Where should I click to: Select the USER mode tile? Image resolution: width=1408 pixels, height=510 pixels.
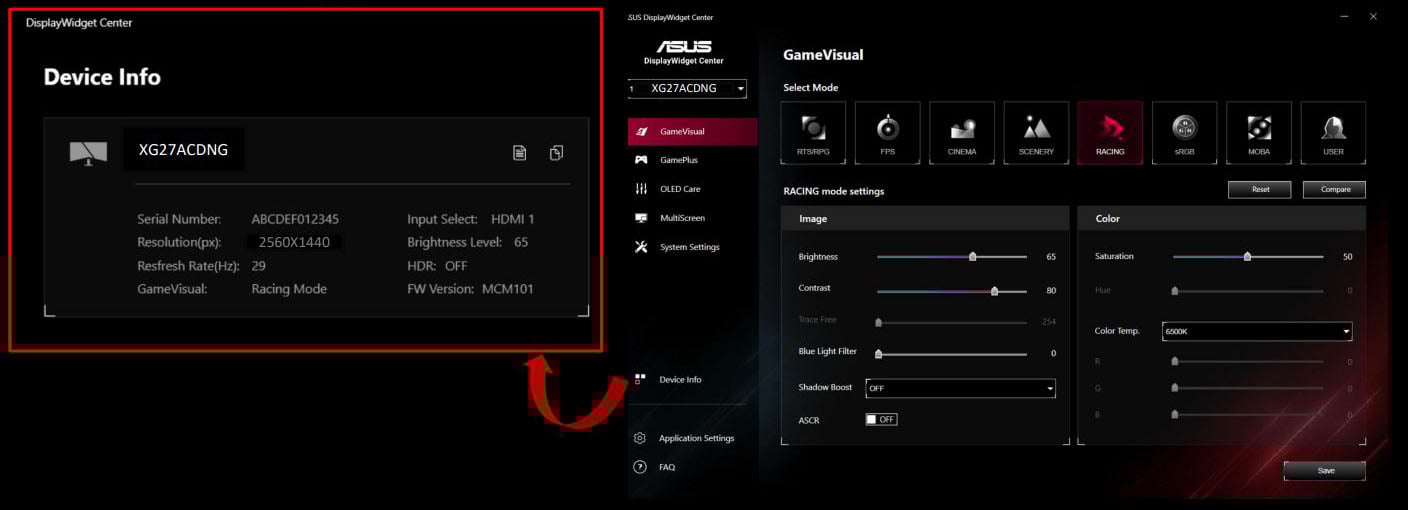1333,133
